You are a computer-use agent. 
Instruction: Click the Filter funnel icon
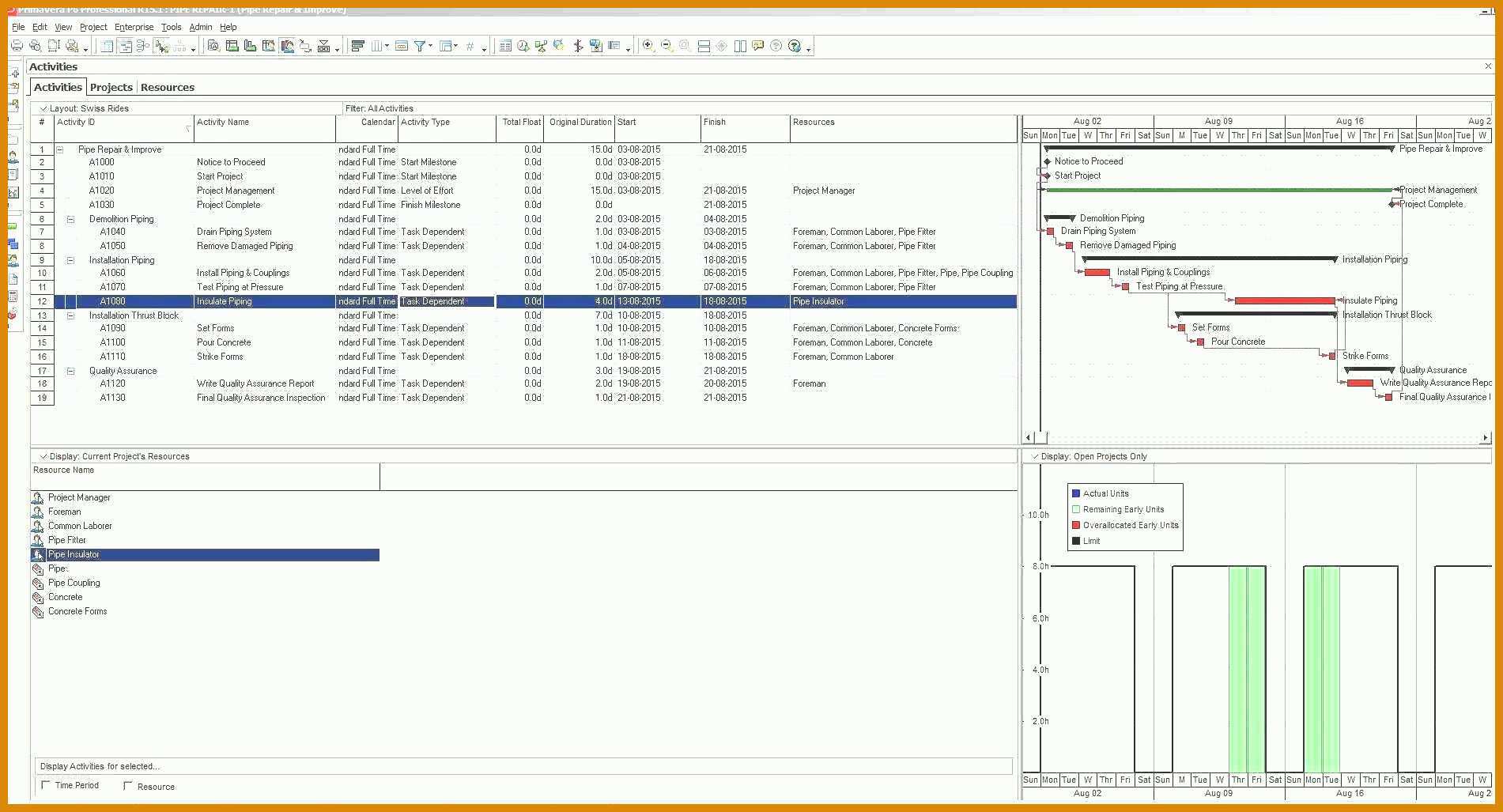pyautogui.click(x=420, y=46)
